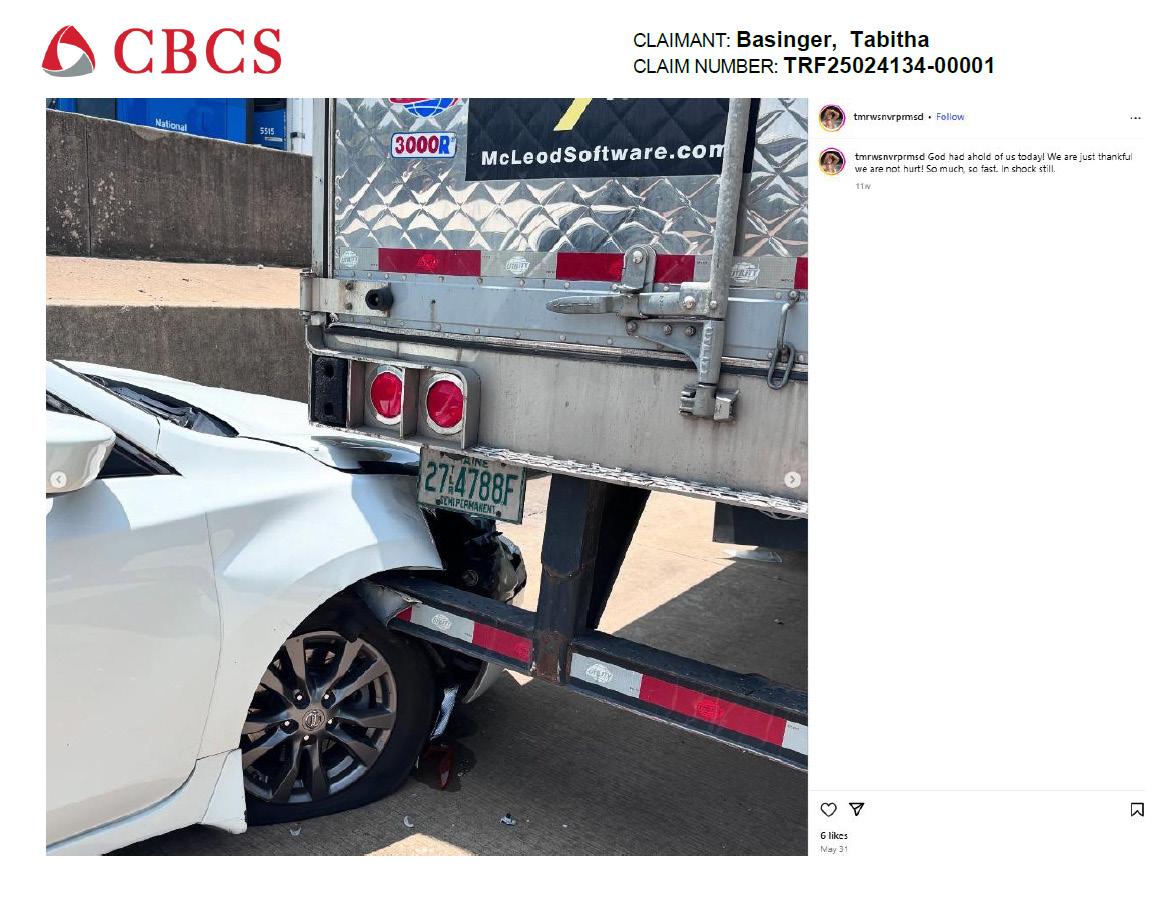Screen dimensions: 1172x902
Task: Open profile avatar beside the caption
Action: click(832, 161)
